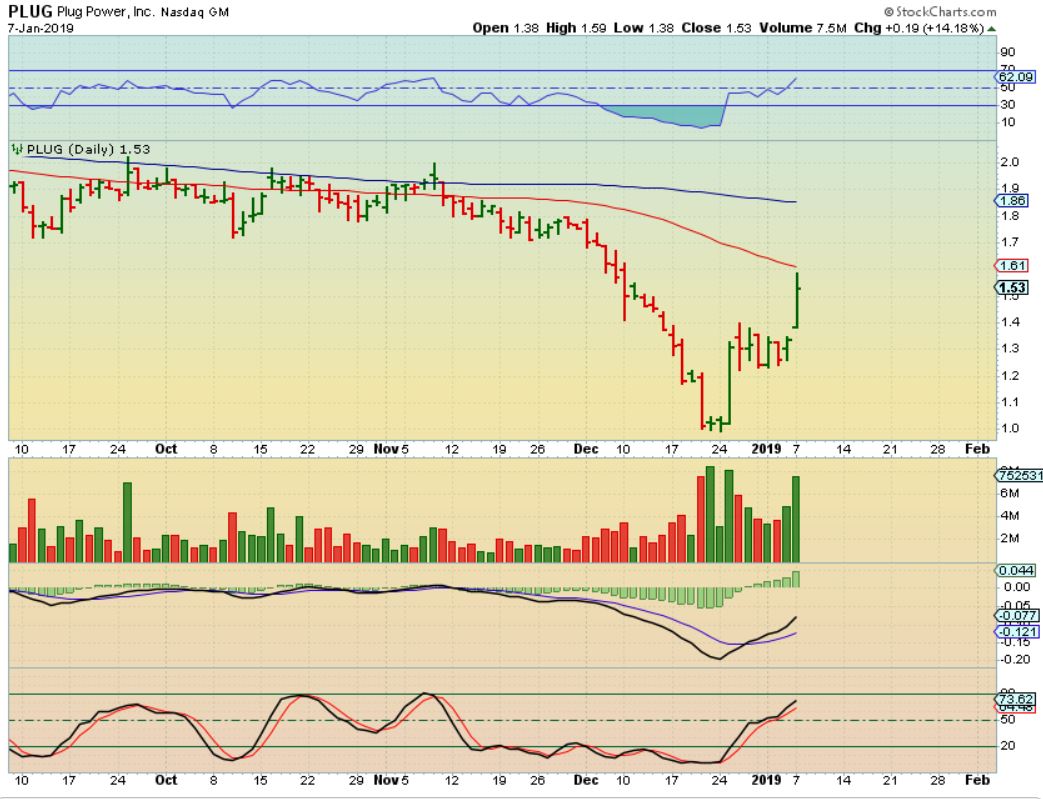Click the 20 level on the stochastic scale
The image size is (1043, 799).
click(x=1008, y=746)
